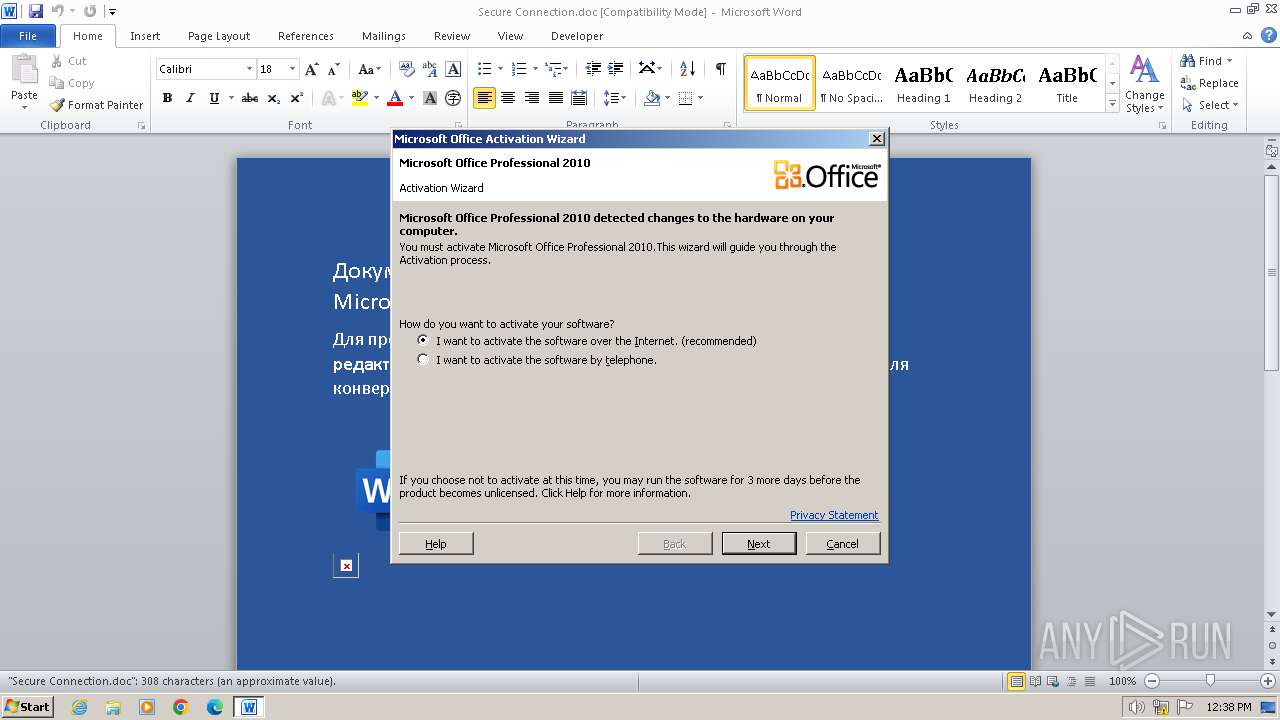
Task: Align text left
Action: pos(484,98)
